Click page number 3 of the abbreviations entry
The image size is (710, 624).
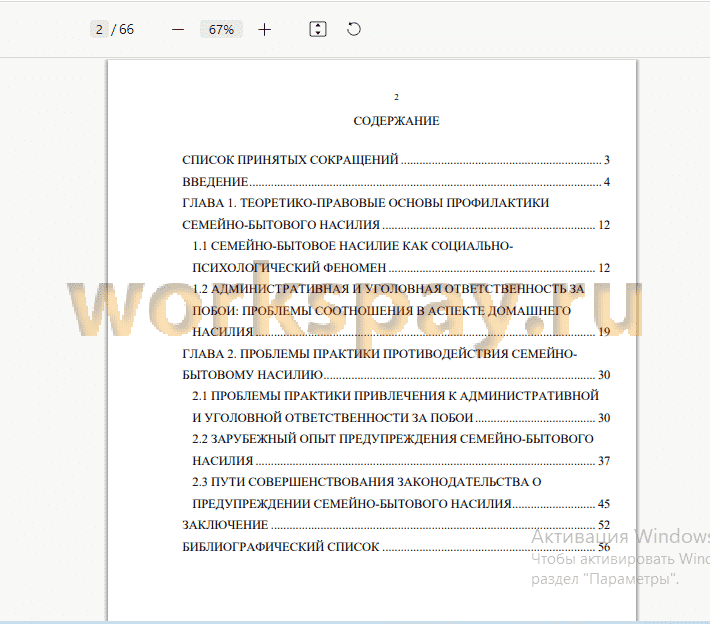pos(607,160)
